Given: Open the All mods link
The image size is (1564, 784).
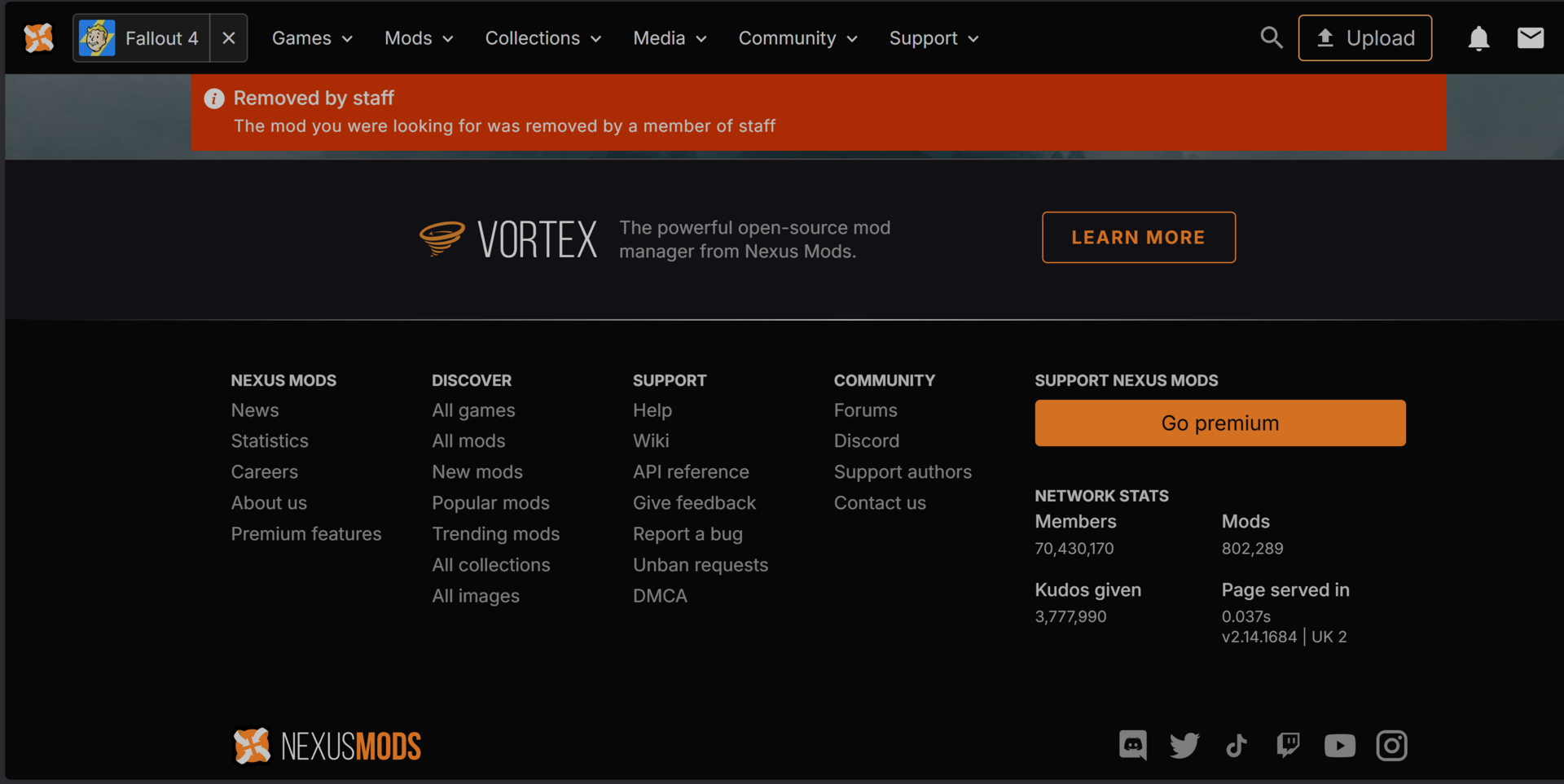Looking at the screenshot, I should (468, 441).
